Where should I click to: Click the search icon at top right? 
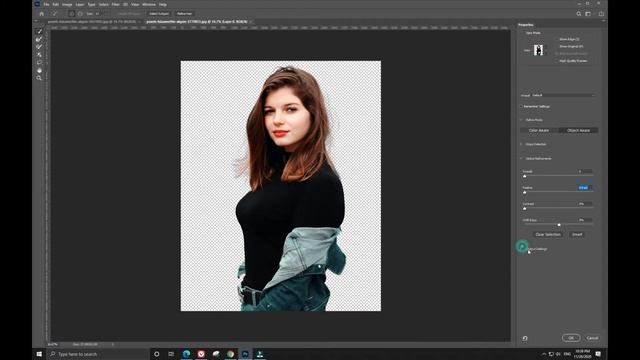pos(579,13)
